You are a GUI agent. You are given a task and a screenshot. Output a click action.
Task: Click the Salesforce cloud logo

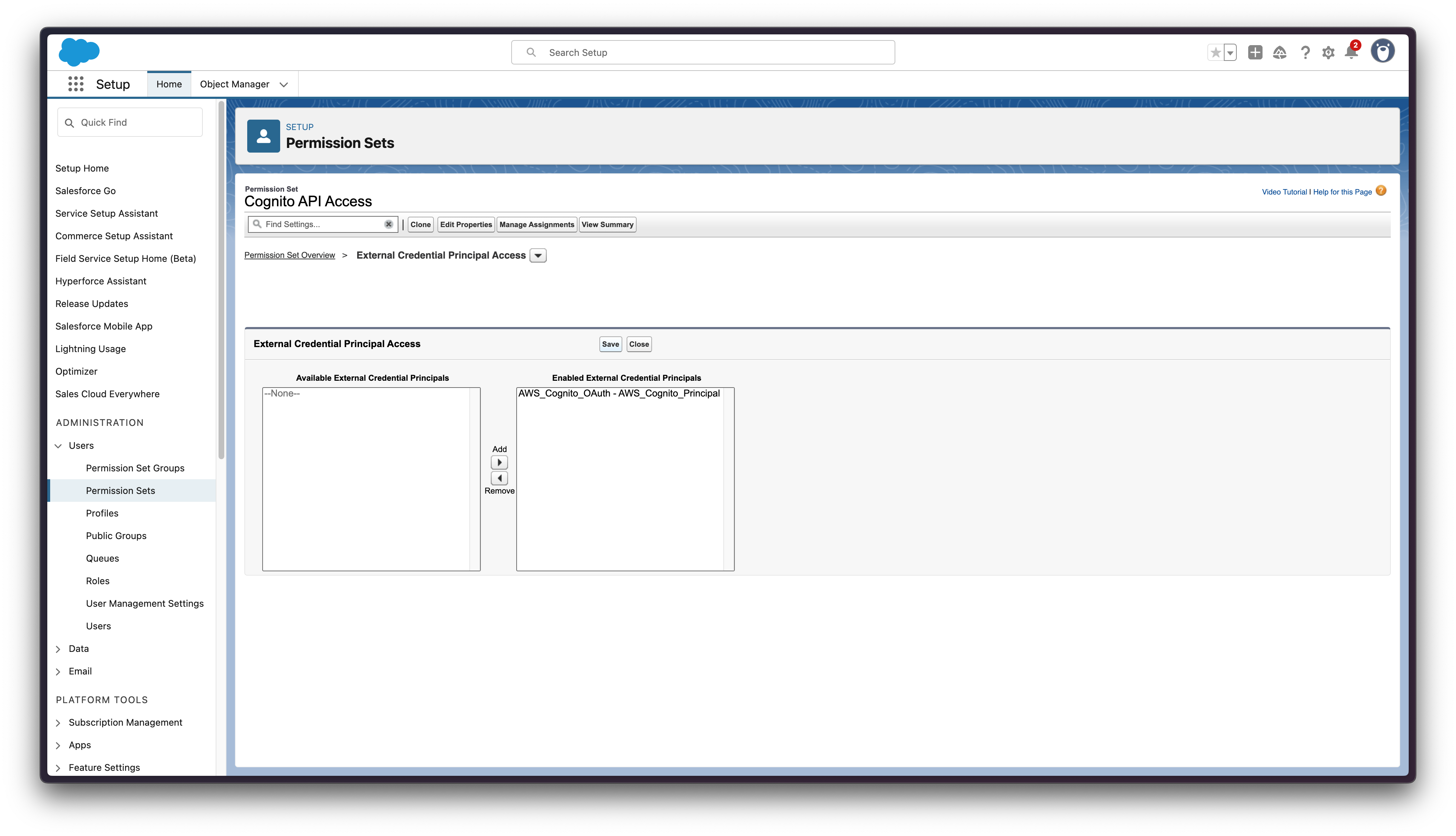click(x=79, y=52)
